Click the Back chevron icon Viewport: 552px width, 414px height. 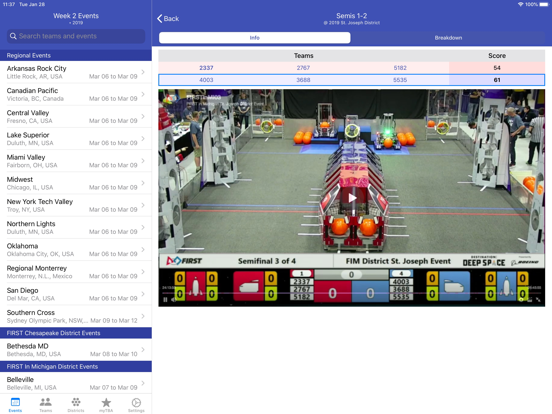[160, 19]
